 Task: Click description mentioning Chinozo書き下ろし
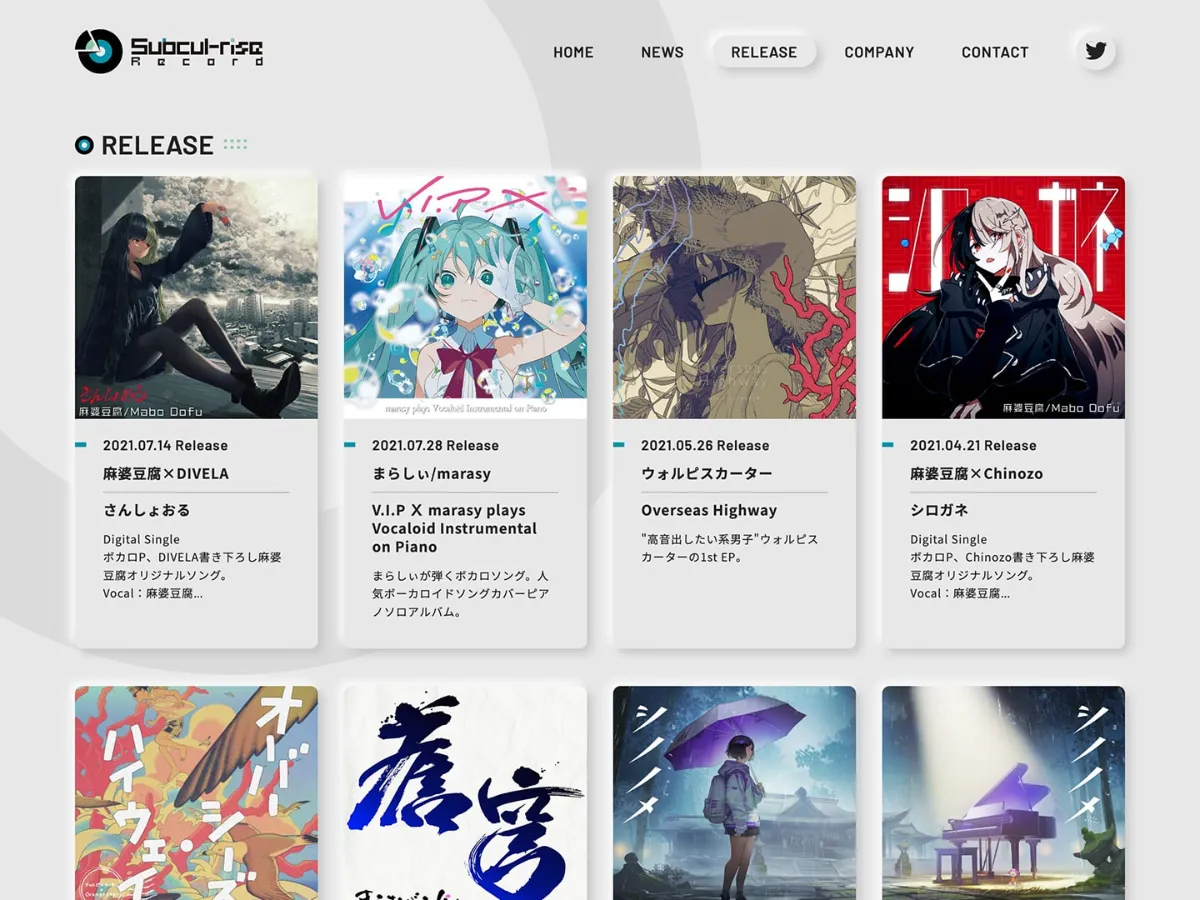(1002, 566)
